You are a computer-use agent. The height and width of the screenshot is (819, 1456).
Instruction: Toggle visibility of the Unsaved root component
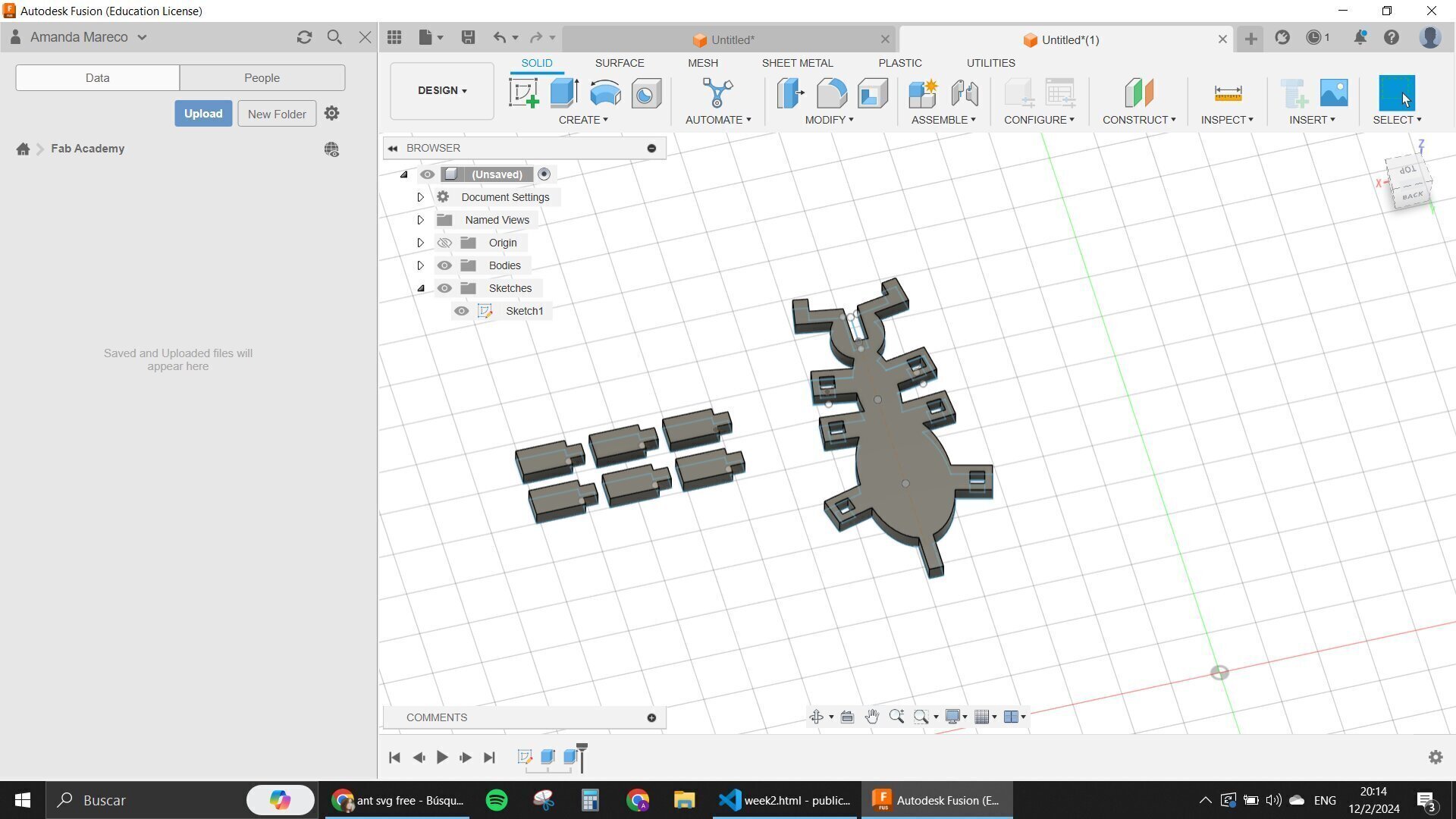point(427,174)
